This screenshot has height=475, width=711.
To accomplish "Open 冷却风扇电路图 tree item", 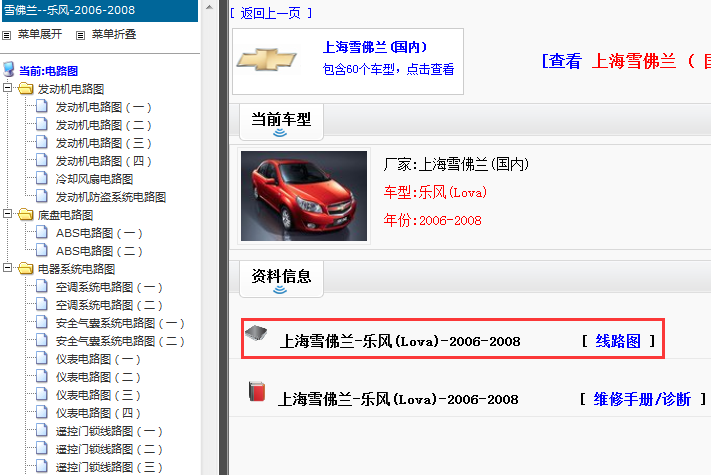I will (x=94, y=179).
